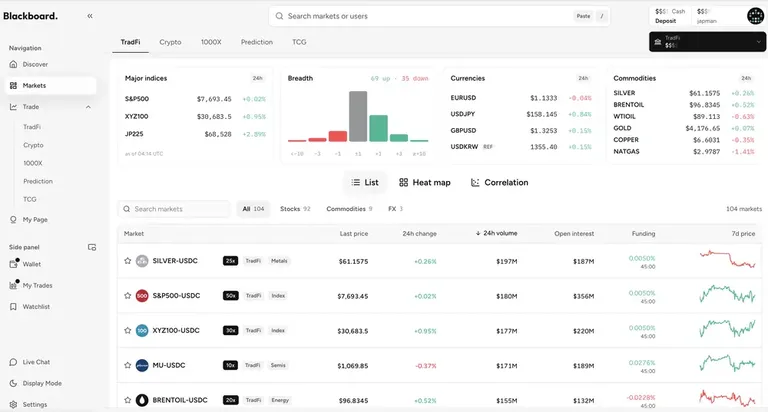
Task: Sort by Last price column
Action: (x=354, y=234)
